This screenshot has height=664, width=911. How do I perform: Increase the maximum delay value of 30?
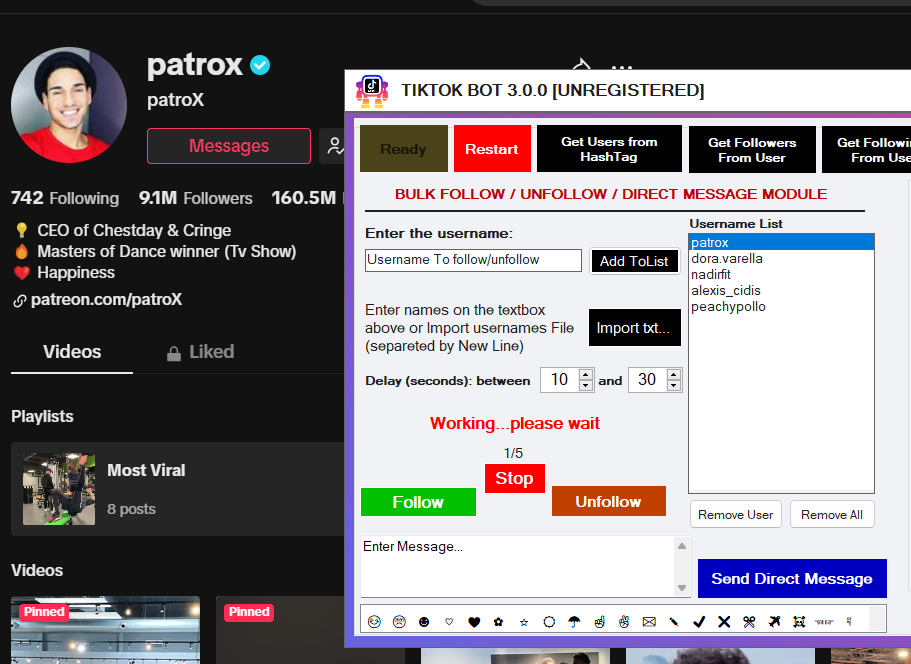click(x=673, y=374)
